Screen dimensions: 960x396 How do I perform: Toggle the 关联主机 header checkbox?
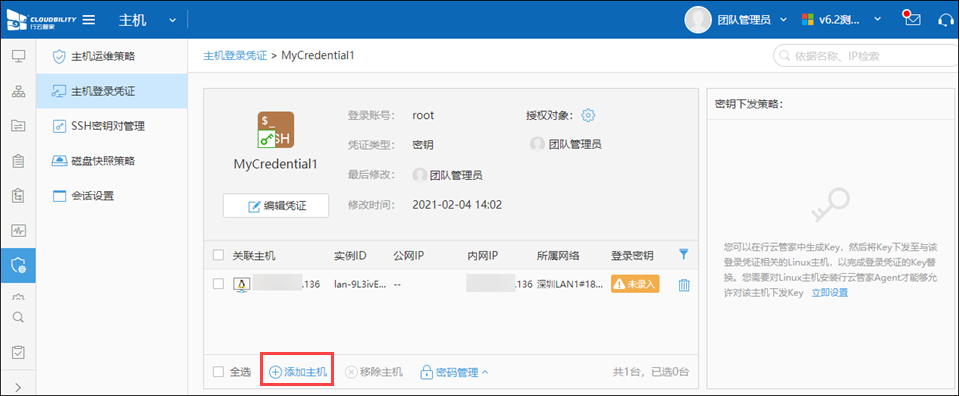(x=219, y=255)
